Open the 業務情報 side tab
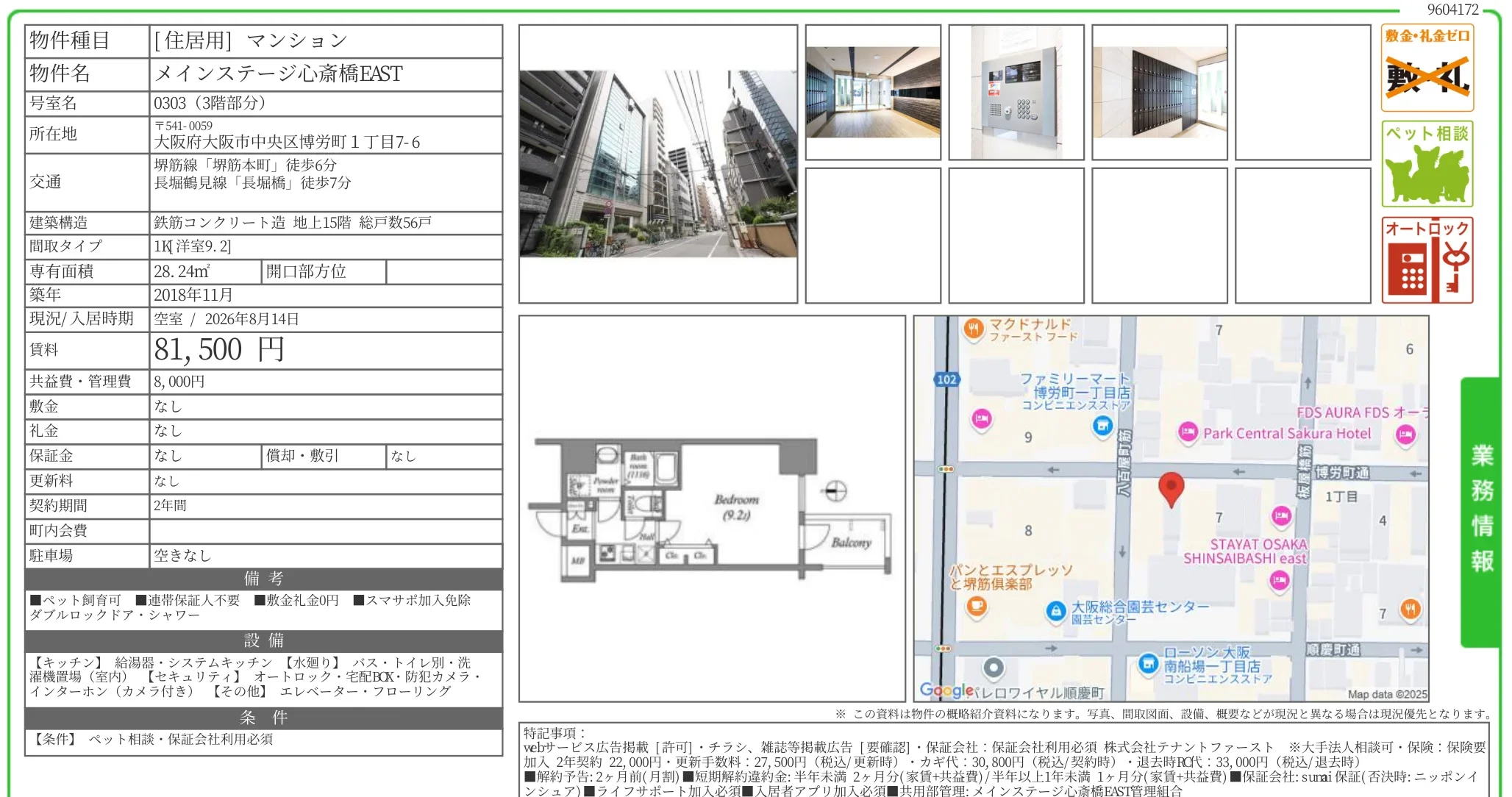This screenshot has height=797, width=1512. (1481, 512)
